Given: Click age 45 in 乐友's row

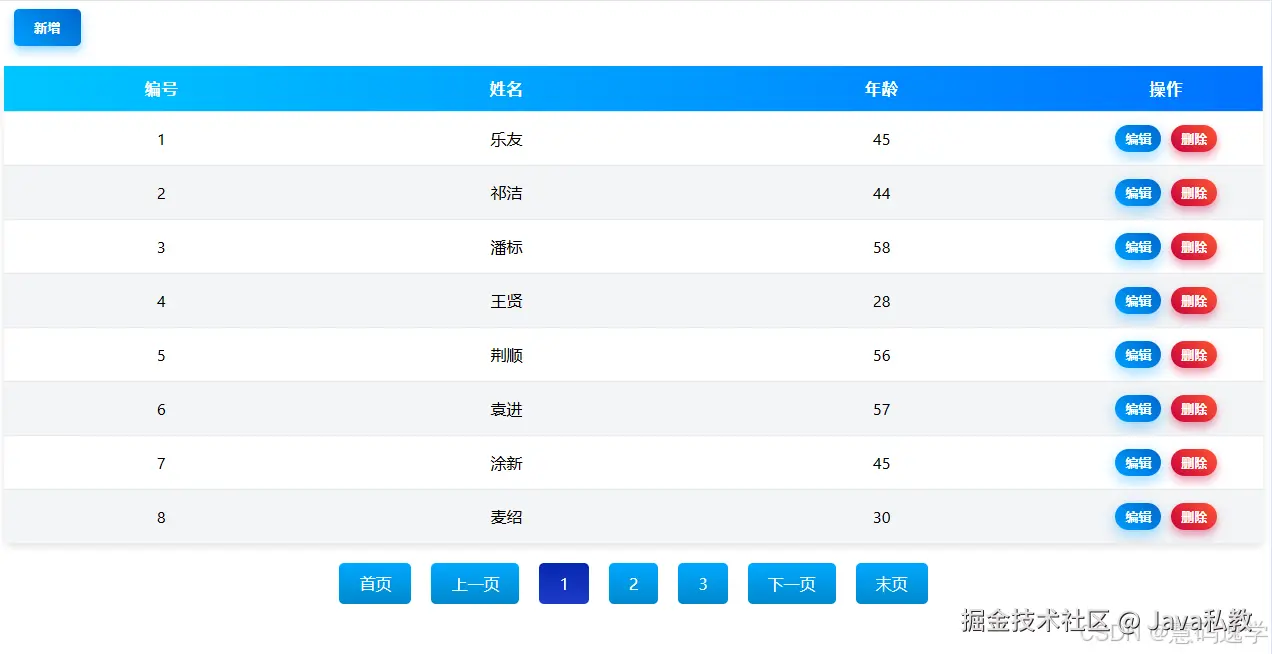Looking at the screenshot, I should 881,140.
